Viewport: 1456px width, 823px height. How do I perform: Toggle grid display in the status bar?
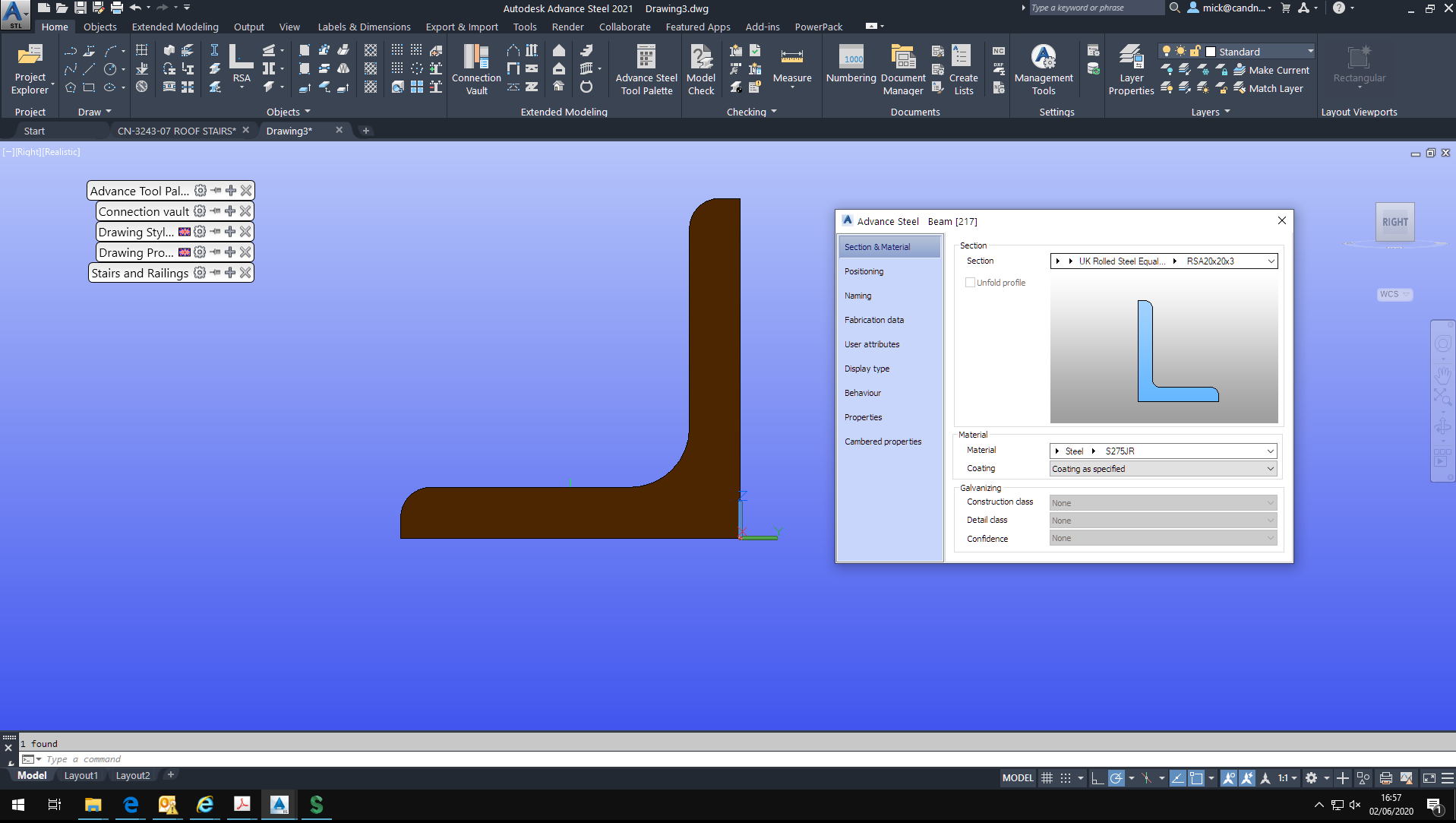tap(1047, 777)
